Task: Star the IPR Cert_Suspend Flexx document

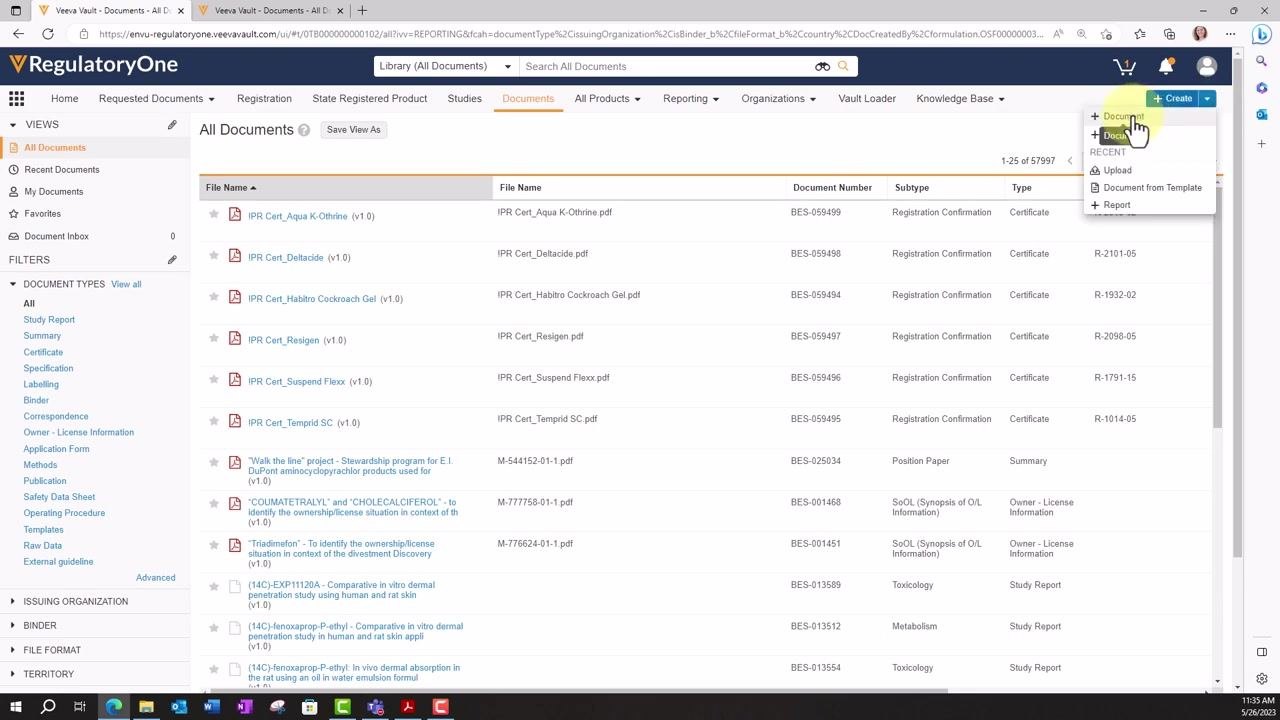Action: click(x=213, y=380)
